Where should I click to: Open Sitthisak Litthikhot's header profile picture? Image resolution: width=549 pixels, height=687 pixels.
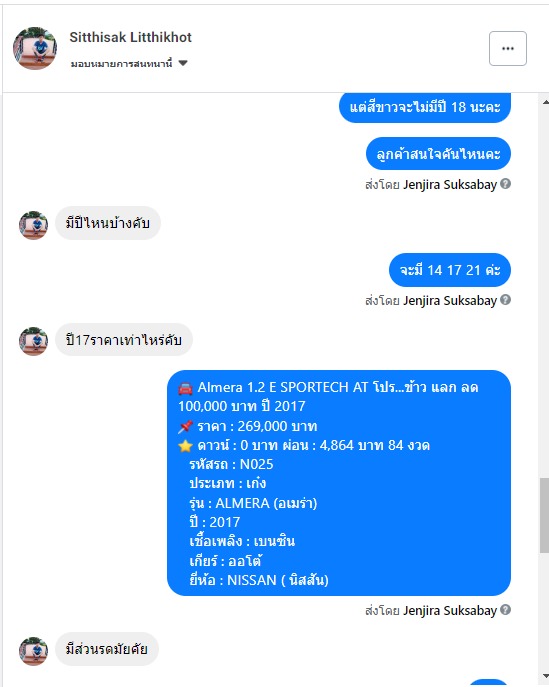[35, 48]
